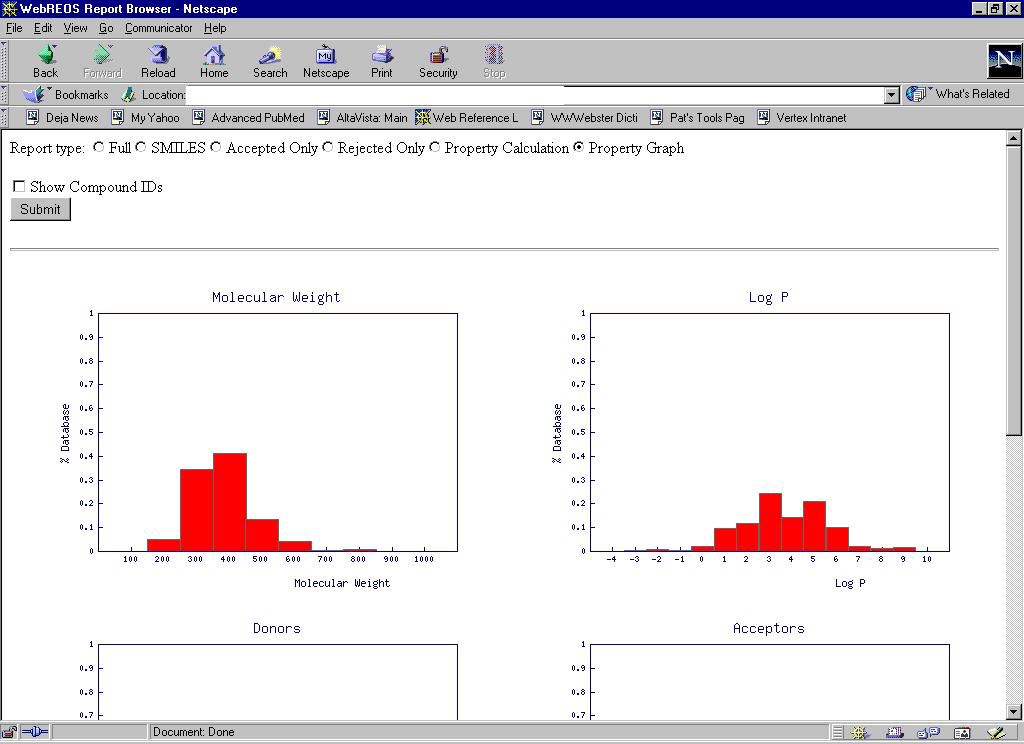Screen dimensions: 1024x744
Task: Click the What's Related icon
Action: [x=916, y=94]
